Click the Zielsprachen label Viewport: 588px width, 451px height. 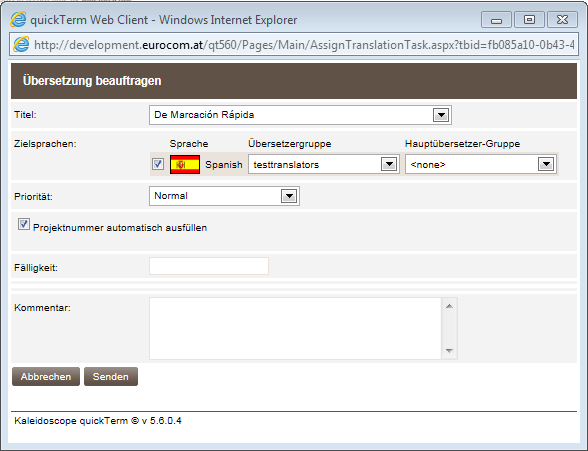coord(45,144)
